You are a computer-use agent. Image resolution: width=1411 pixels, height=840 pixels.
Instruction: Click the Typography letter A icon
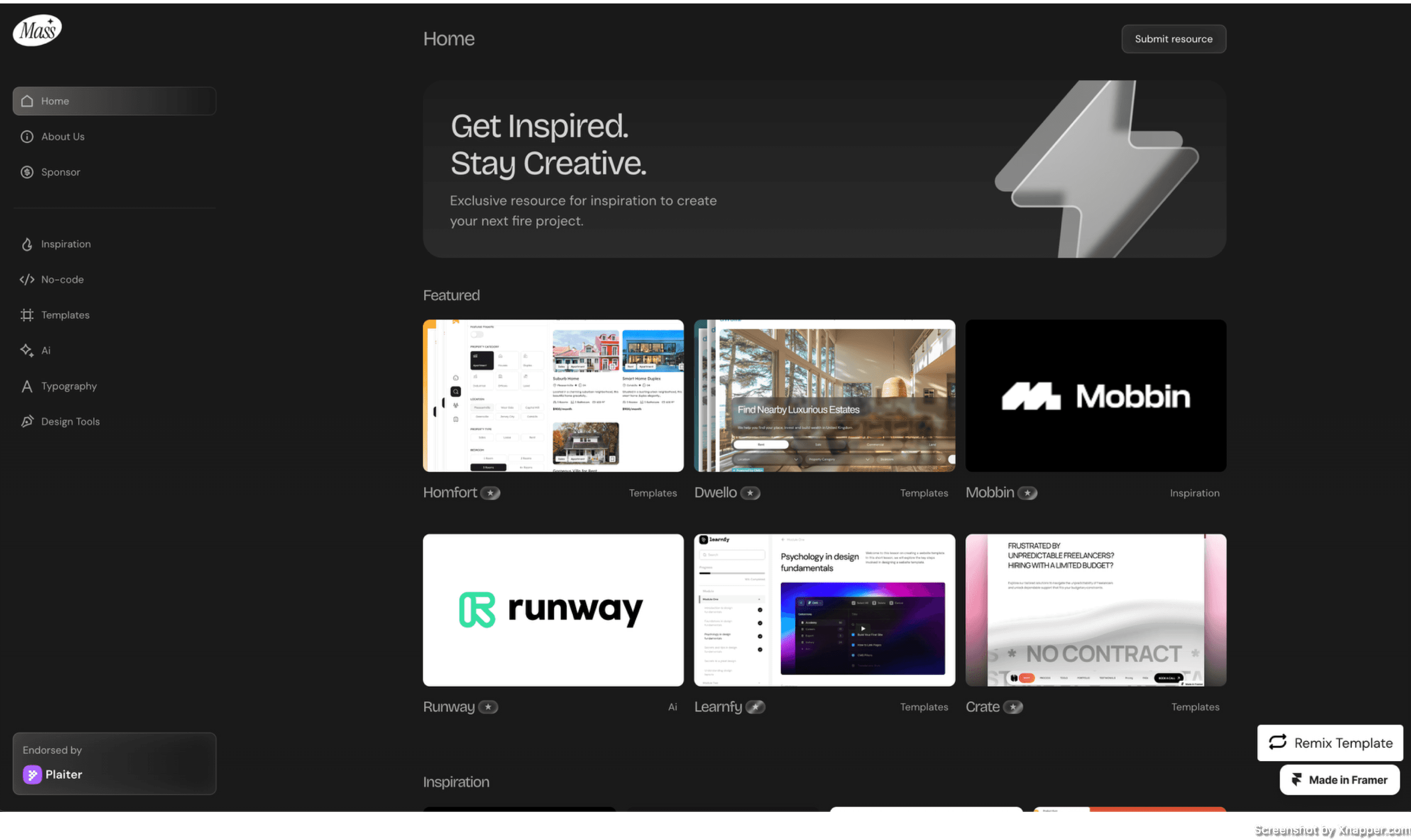27,386
